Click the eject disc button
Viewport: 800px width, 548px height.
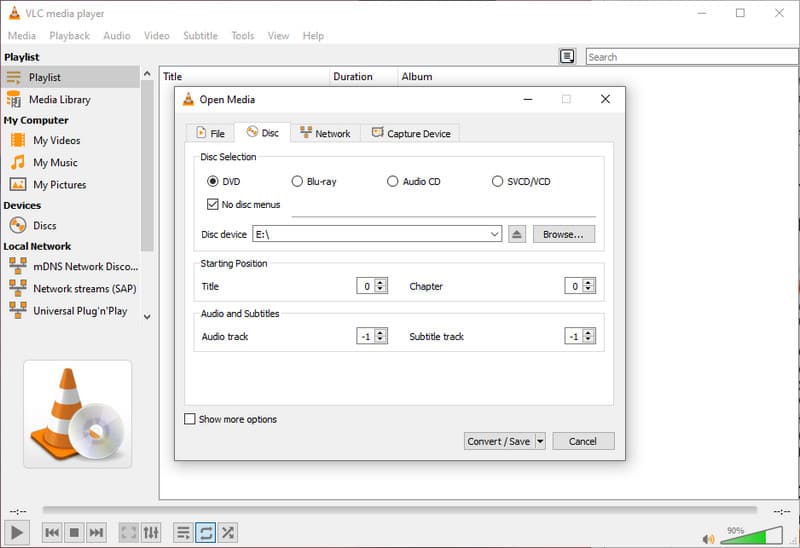tap(517, 234)
